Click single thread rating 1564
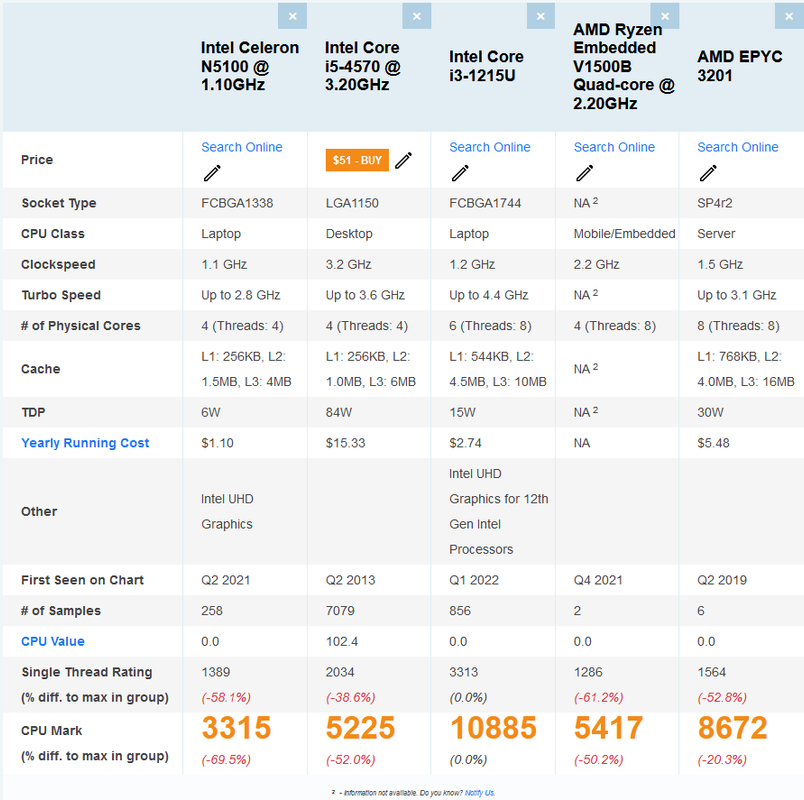804x800 pixels. [712, 672]
